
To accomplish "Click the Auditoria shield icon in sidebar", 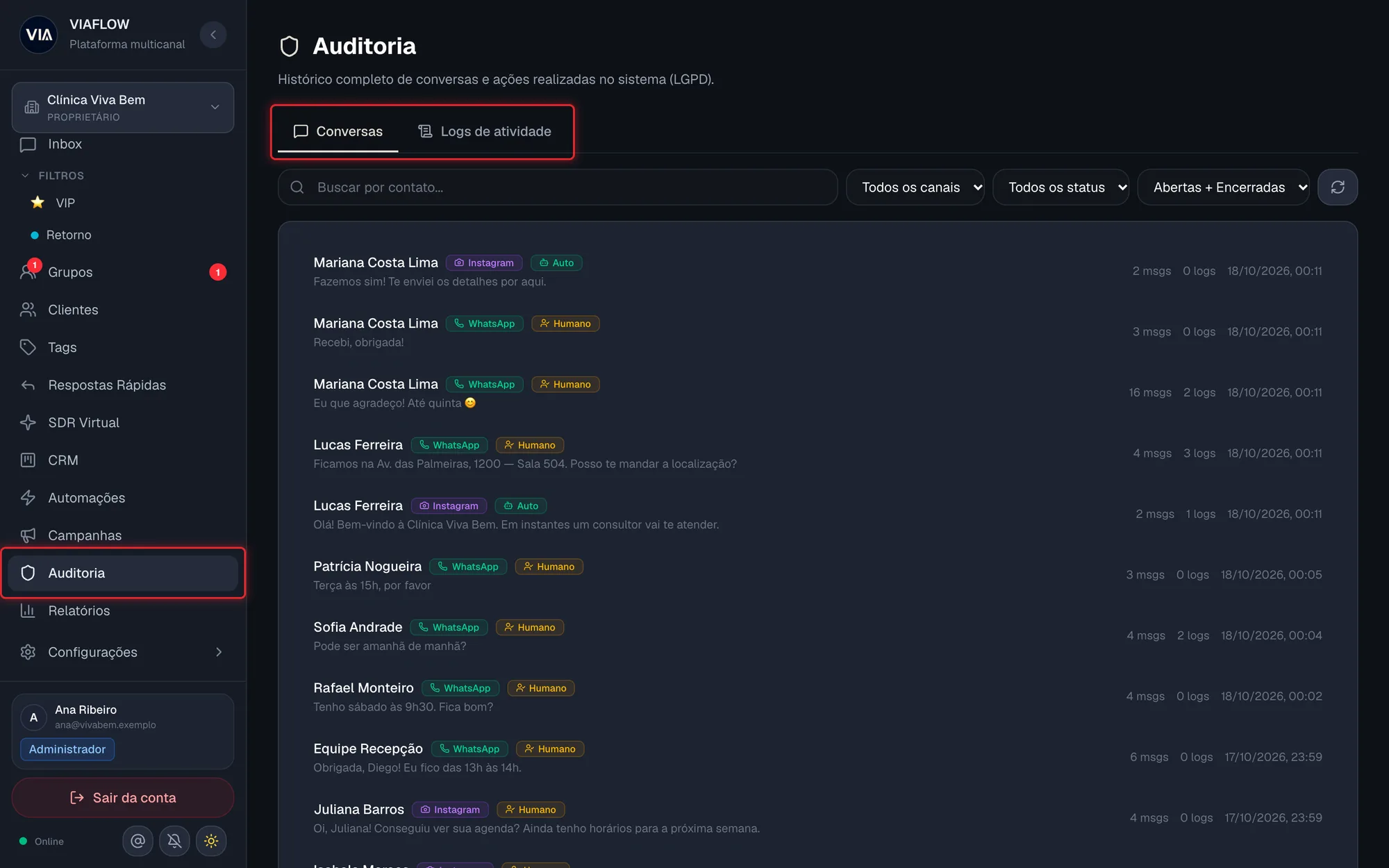I will 28,573.
